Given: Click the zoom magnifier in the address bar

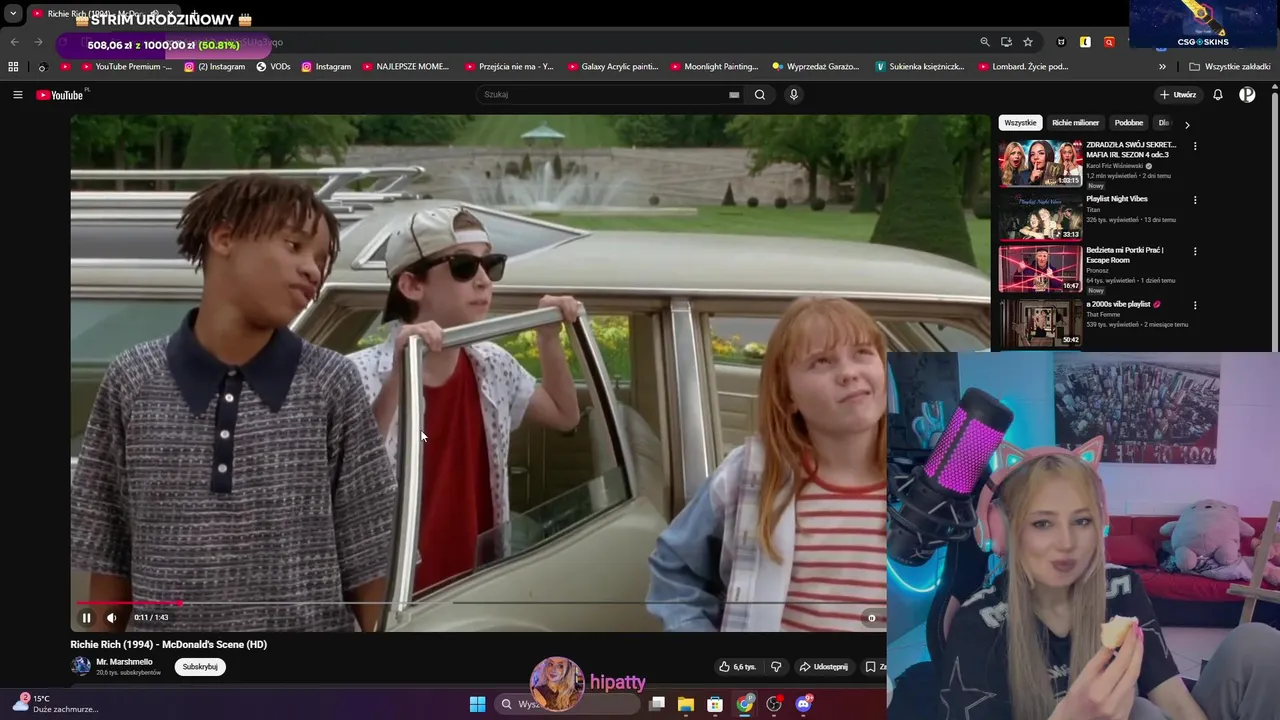Looking at the screenshot, I should (985, 42).
